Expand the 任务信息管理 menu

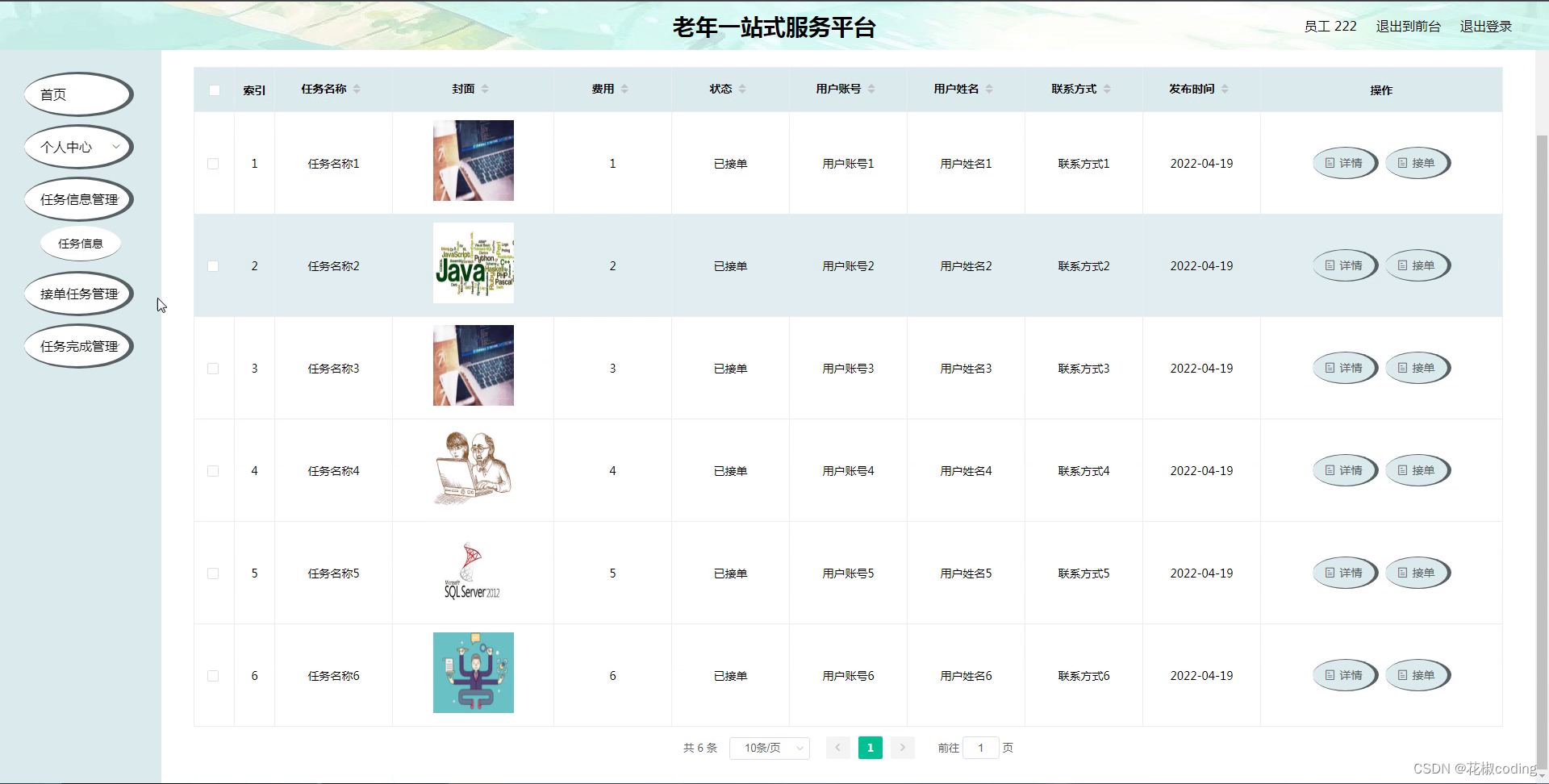tap(78, 198)
